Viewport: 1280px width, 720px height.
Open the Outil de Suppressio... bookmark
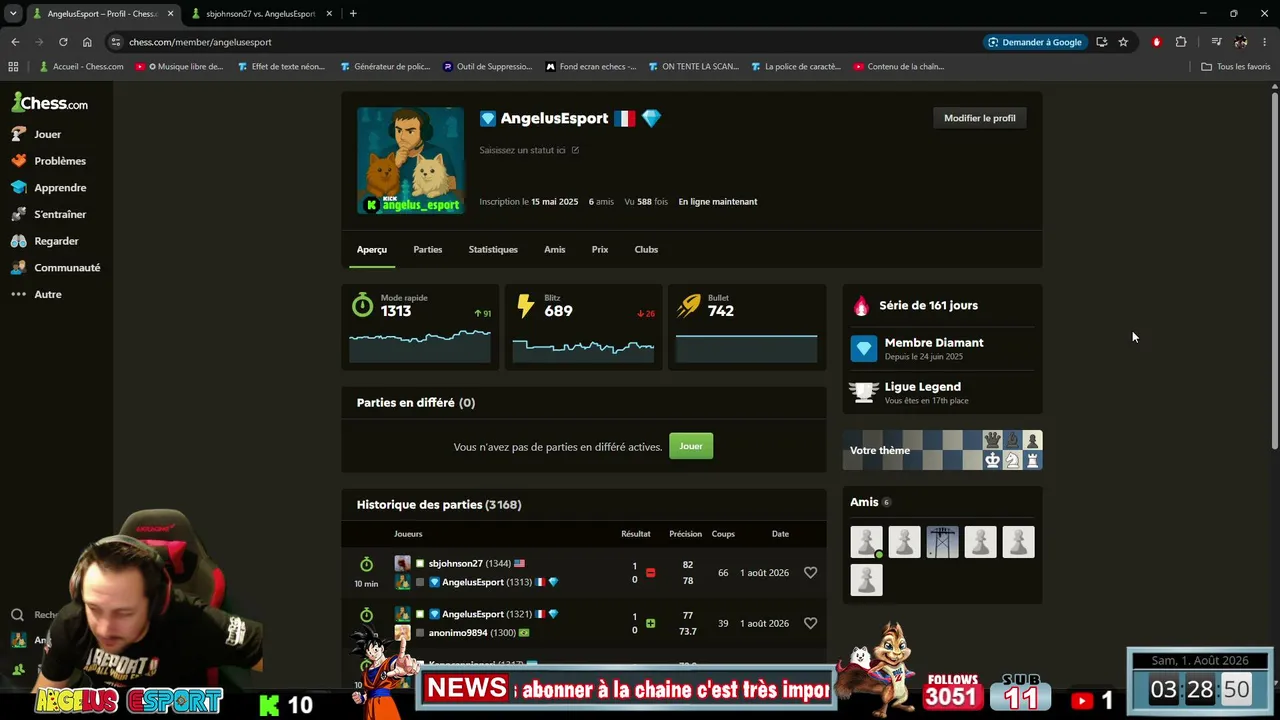click(x=488, y=67)
